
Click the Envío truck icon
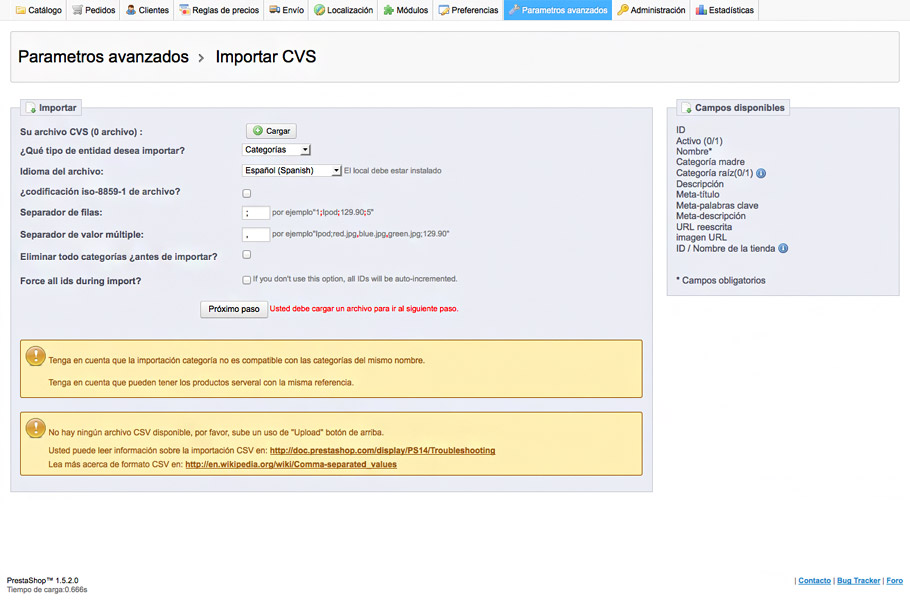[x=275, y=10]
